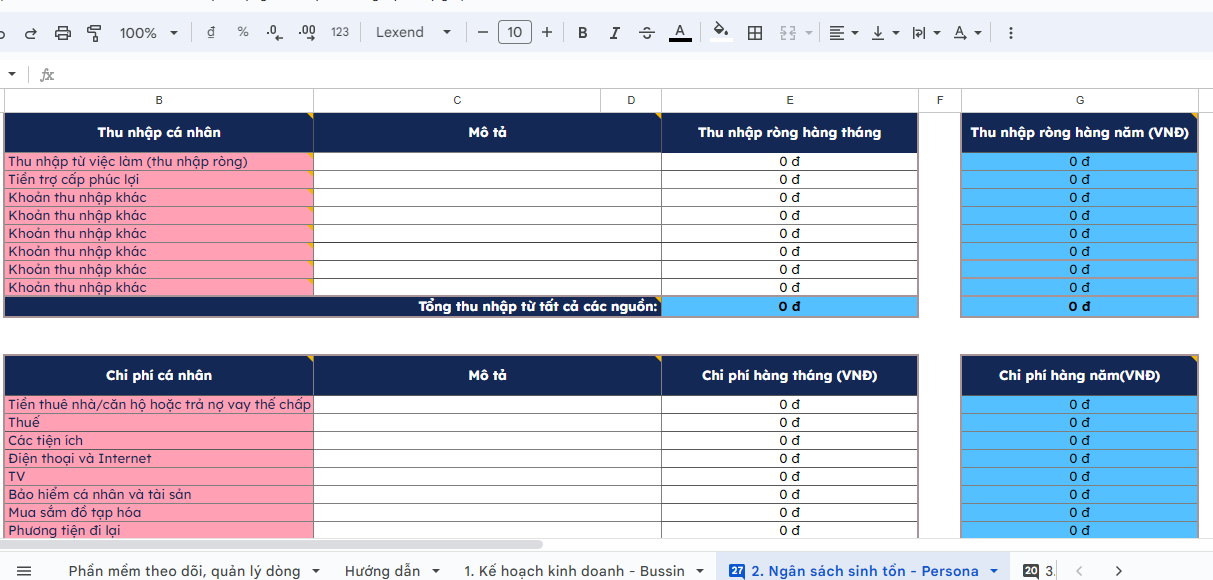Open the text color picker
The width and height of the screenshot is (1213, 580).
[680, 33]
